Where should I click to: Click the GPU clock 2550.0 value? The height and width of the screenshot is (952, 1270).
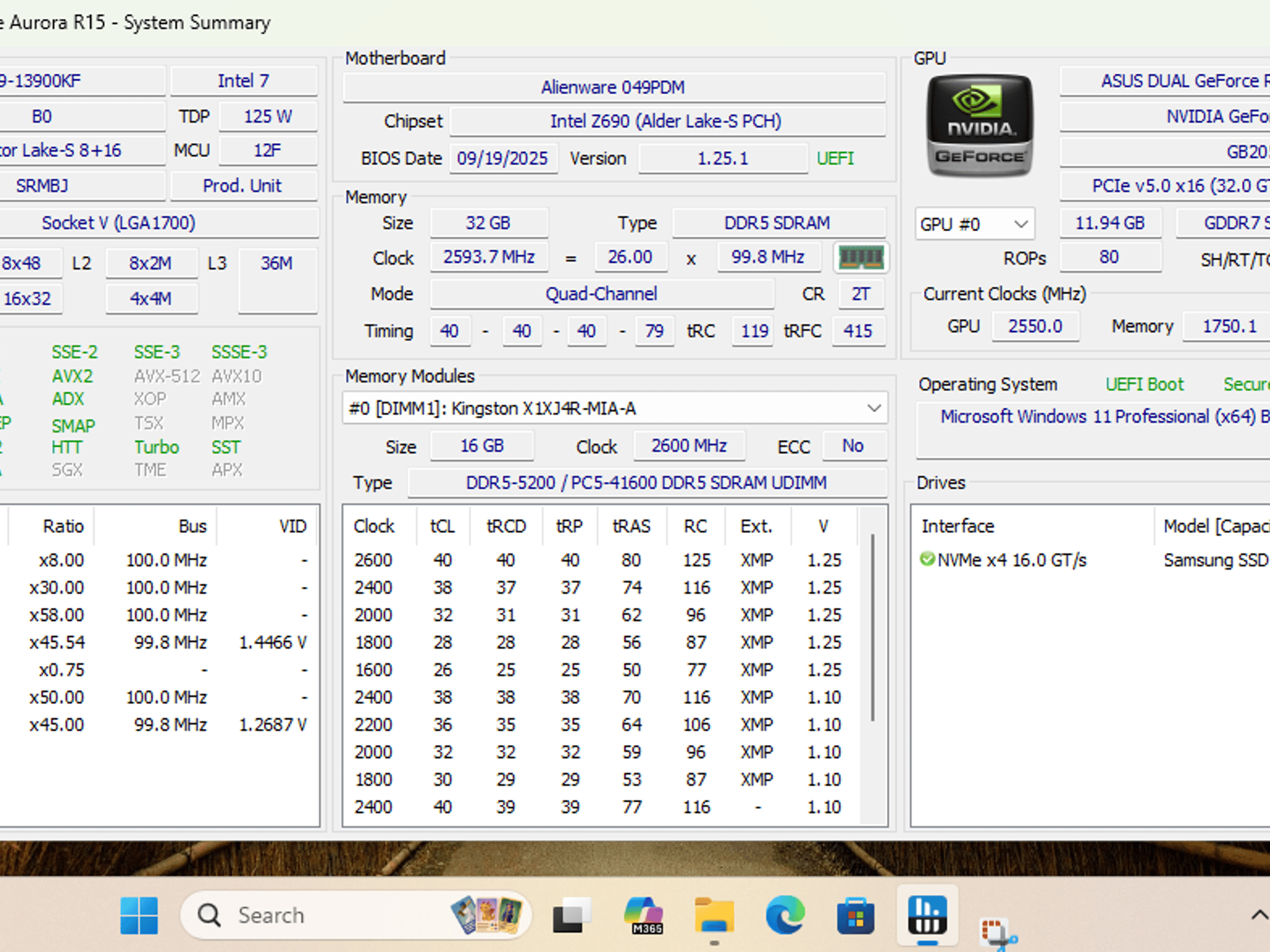1035,326
